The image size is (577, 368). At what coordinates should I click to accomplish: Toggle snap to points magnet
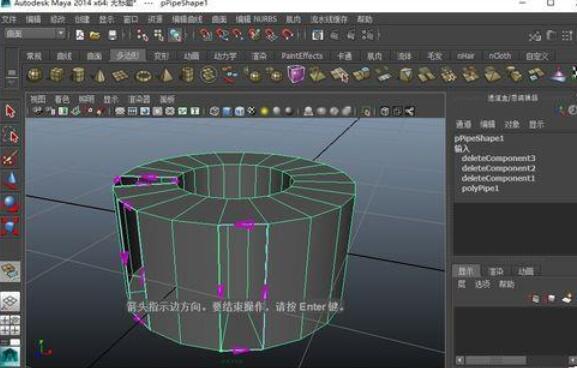(238, 35)
